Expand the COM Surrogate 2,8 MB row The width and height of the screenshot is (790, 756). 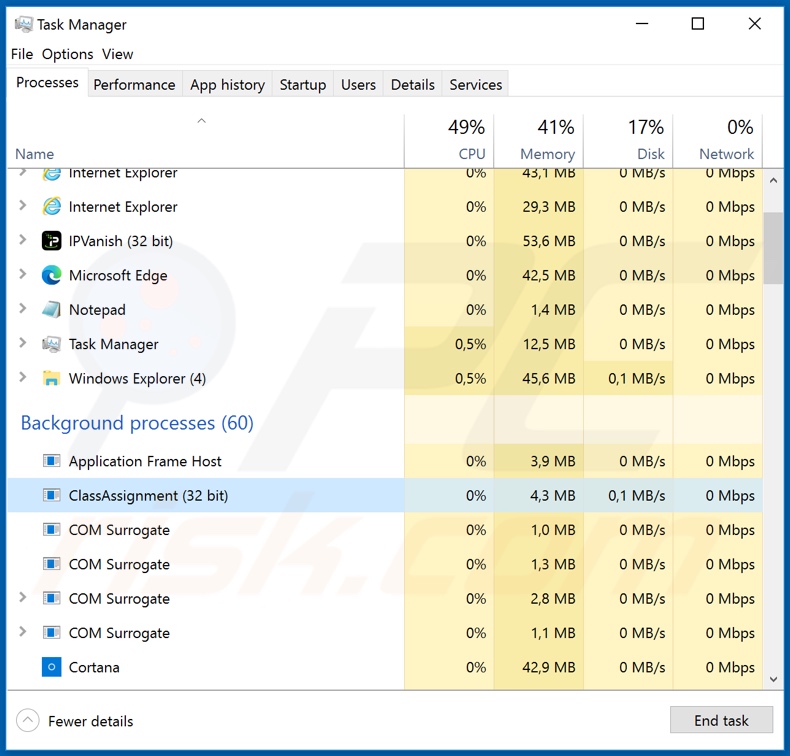(x=22, y=597)
